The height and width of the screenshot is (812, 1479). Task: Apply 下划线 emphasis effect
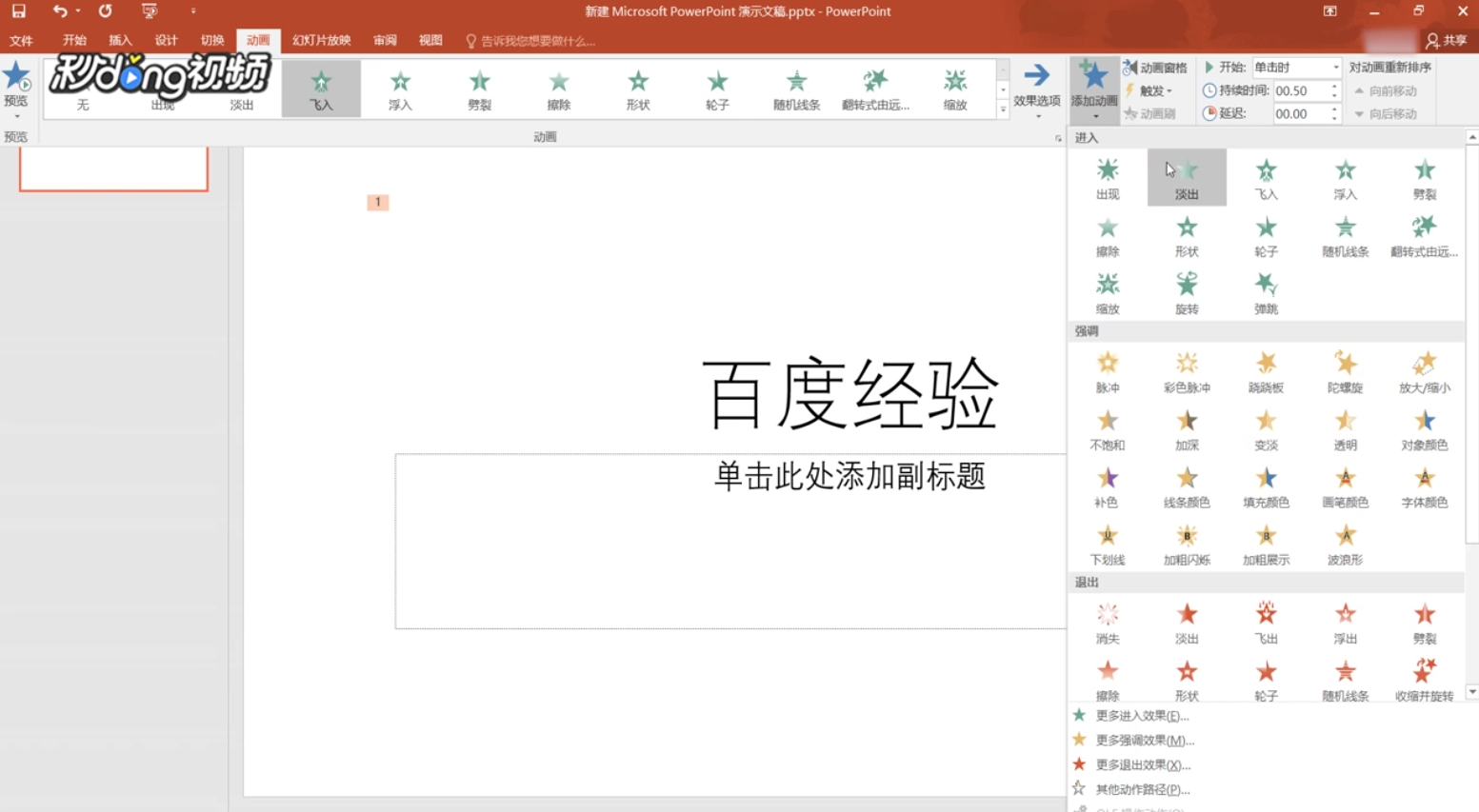tap(1107, 545)
